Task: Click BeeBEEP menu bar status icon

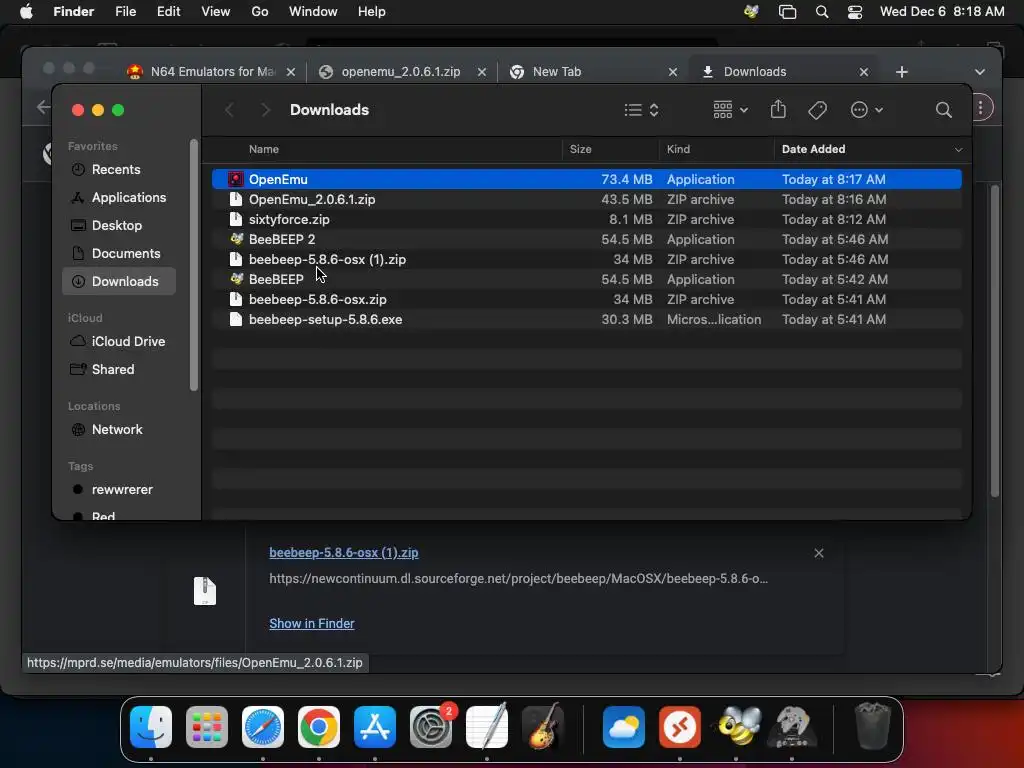Action: 751,12
